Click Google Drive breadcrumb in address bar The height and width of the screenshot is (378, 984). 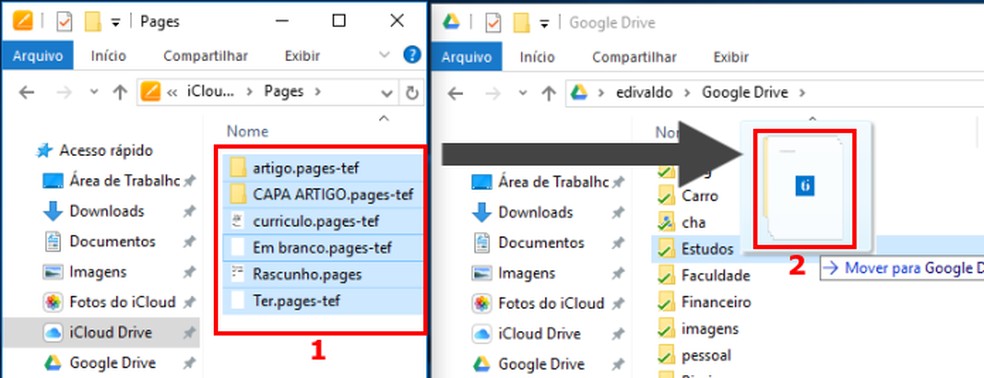point(744,93)
